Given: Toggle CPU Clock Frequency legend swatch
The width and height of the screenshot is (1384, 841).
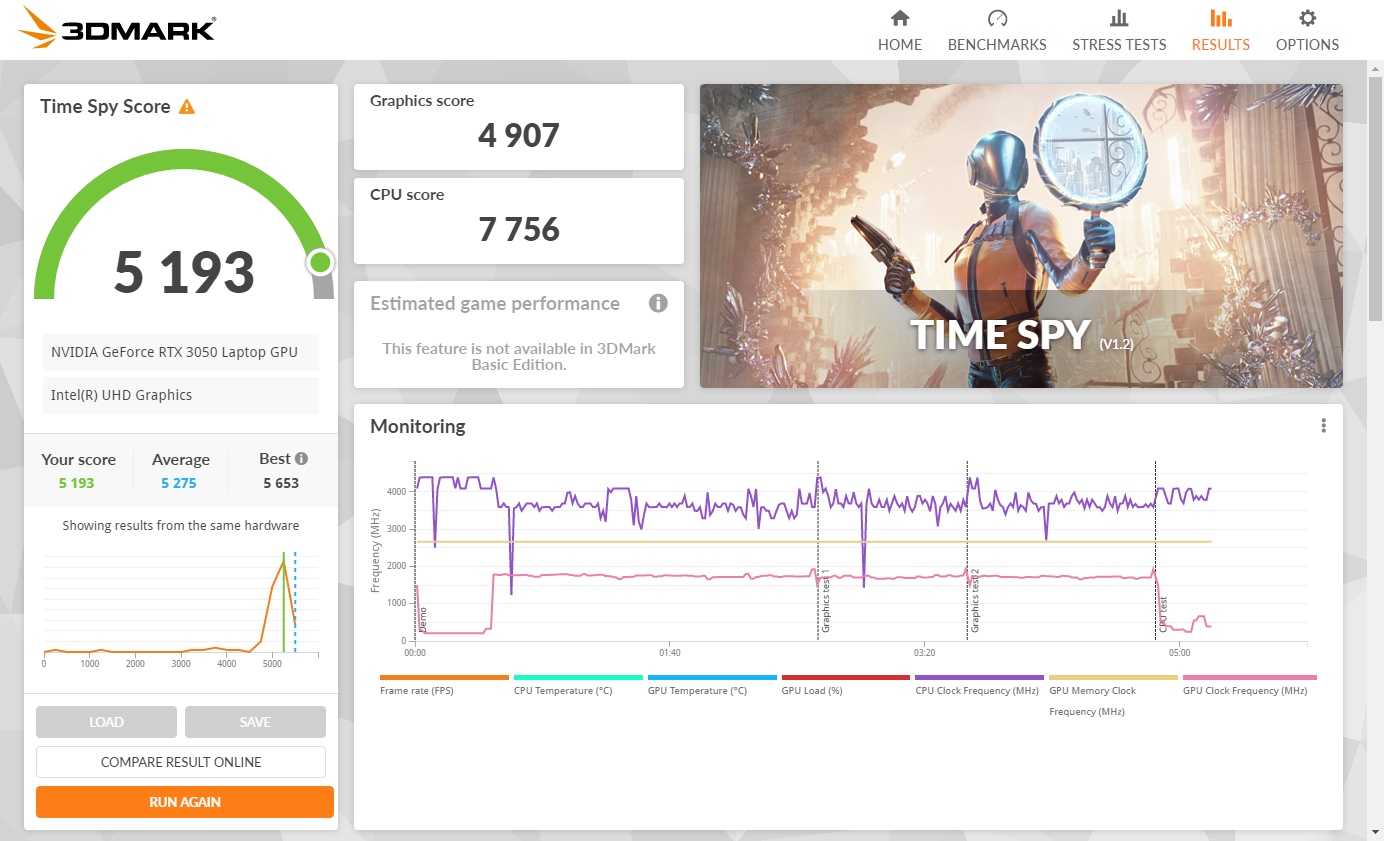Looking at the screenshot, I should point(979,677).
